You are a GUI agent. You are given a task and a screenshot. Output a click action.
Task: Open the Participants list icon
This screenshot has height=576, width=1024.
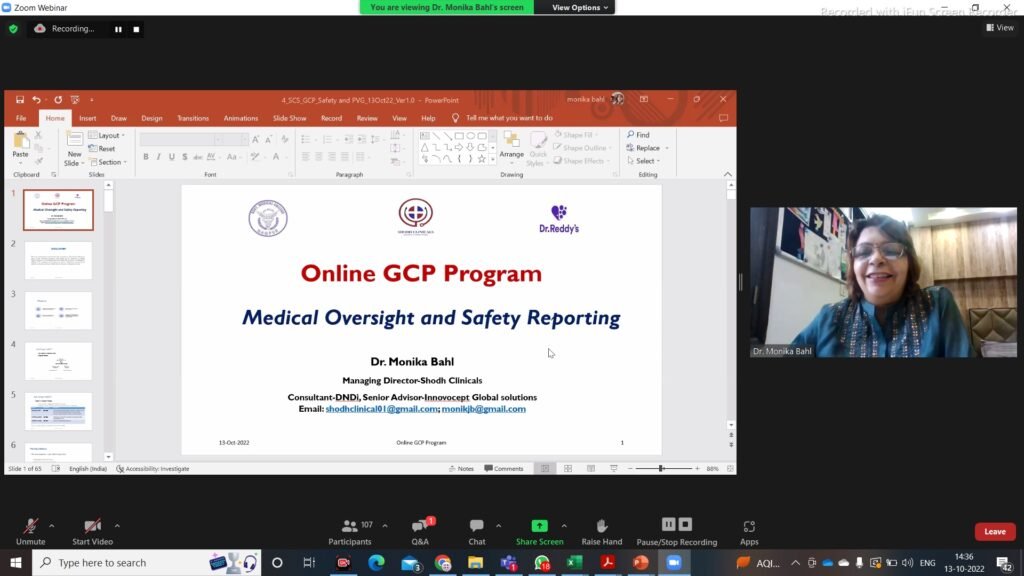click(x=349, y=526)
